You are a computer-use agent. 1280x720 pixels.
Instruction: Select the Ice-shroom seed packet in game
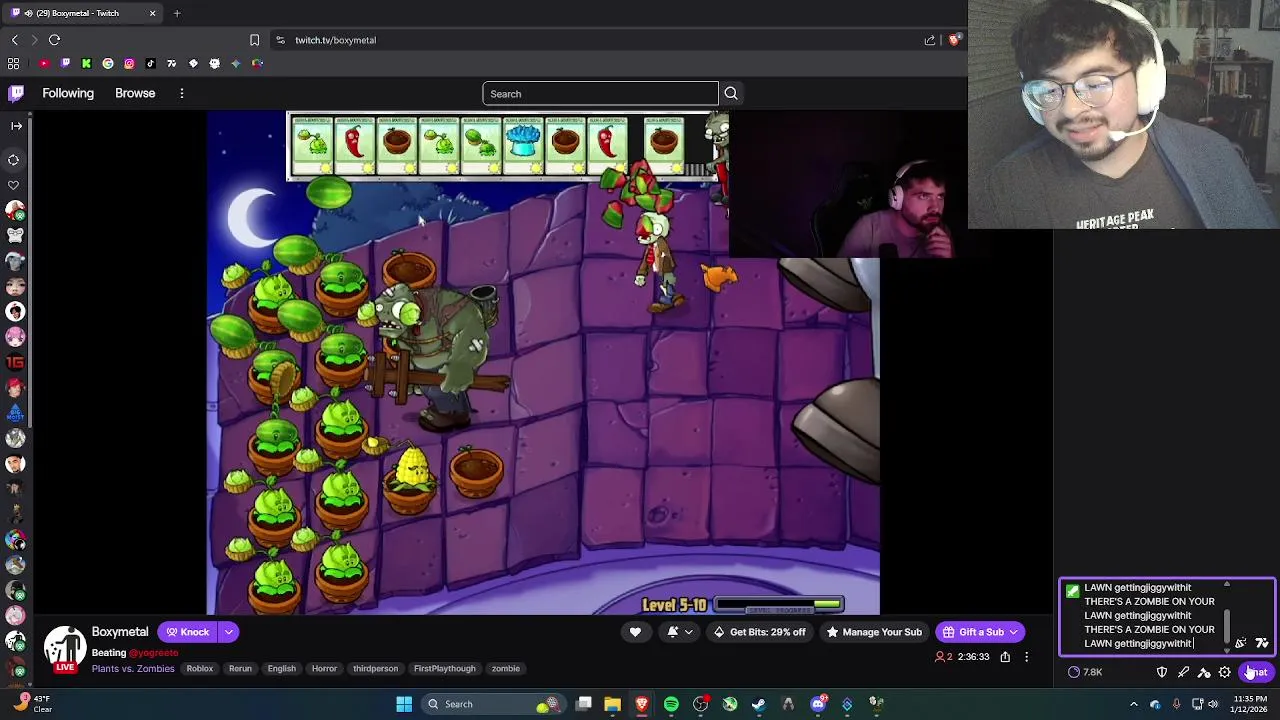522,146
